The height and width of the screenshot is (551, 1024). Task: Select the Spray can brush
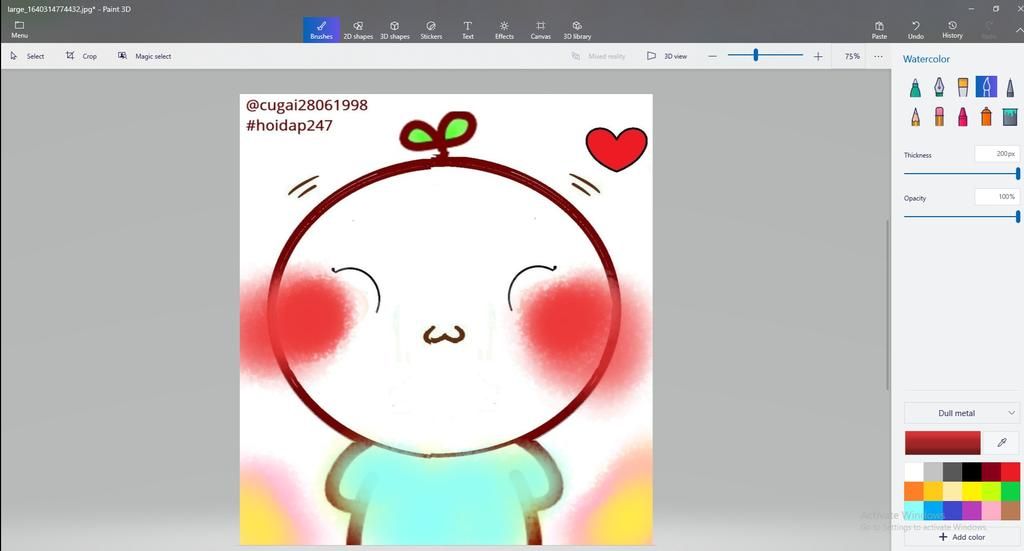(986, 116)
